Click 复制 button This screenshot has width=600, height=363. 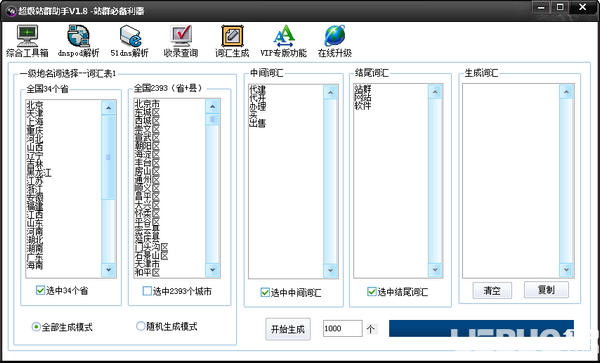tap(546, 290)
